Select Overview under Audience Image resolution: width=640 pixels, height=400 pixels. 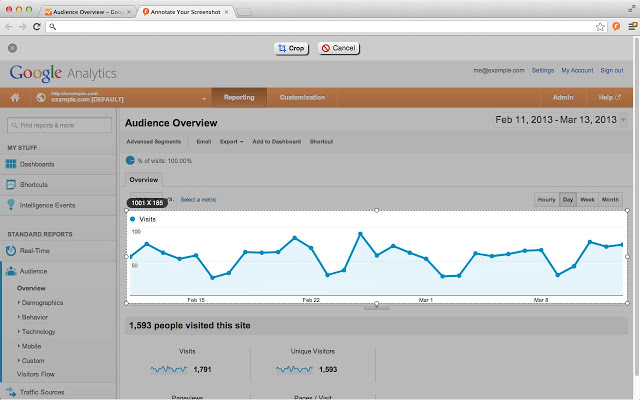[x=31, y=288]
